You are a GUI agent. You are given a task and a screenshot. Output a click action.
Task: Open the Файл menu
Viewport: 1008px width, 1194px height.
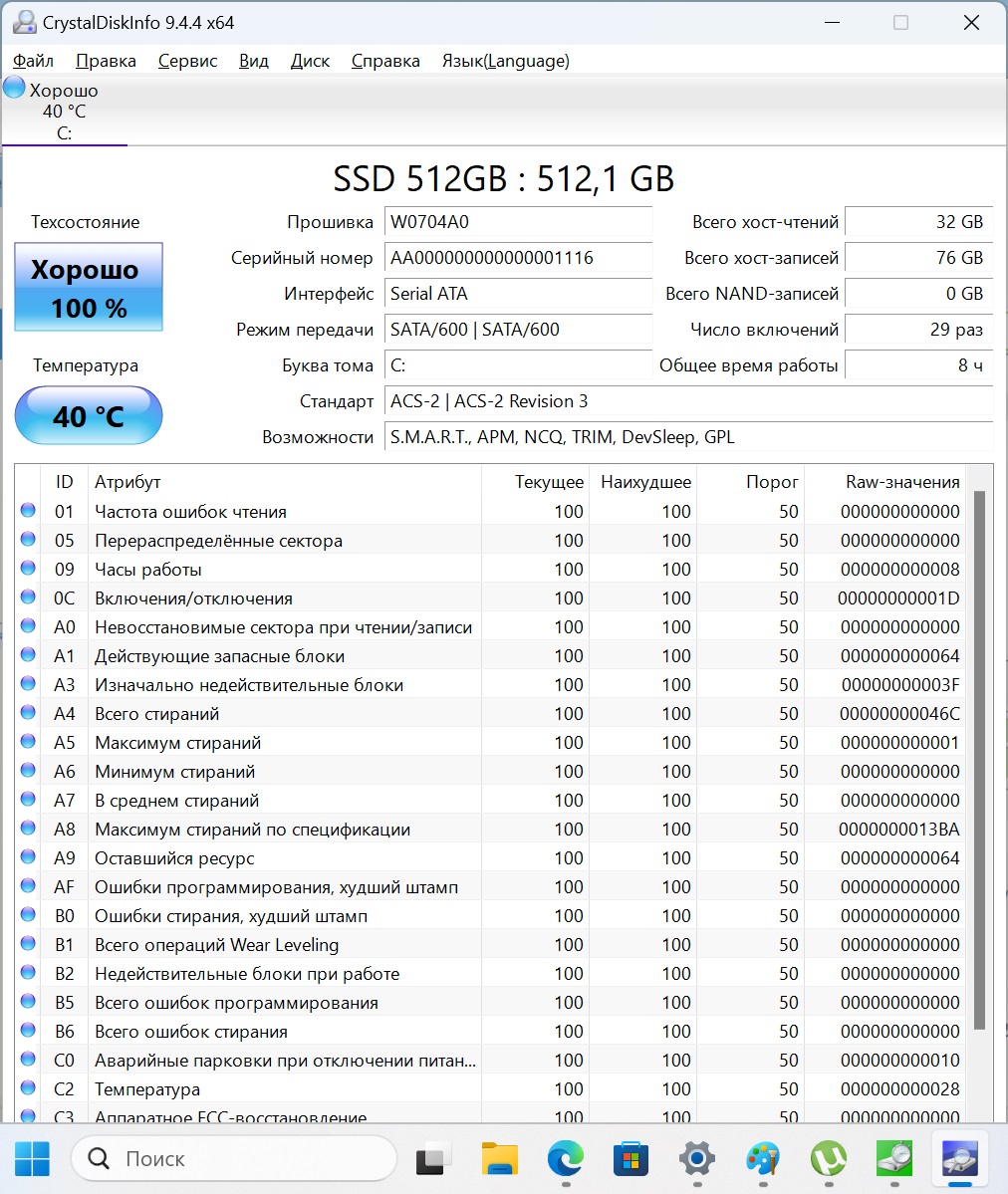(x=33, y=61)
